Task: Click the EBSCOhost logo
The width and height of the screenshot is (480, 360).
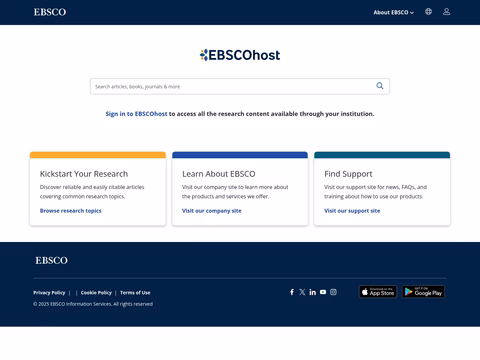Action: 240,55
